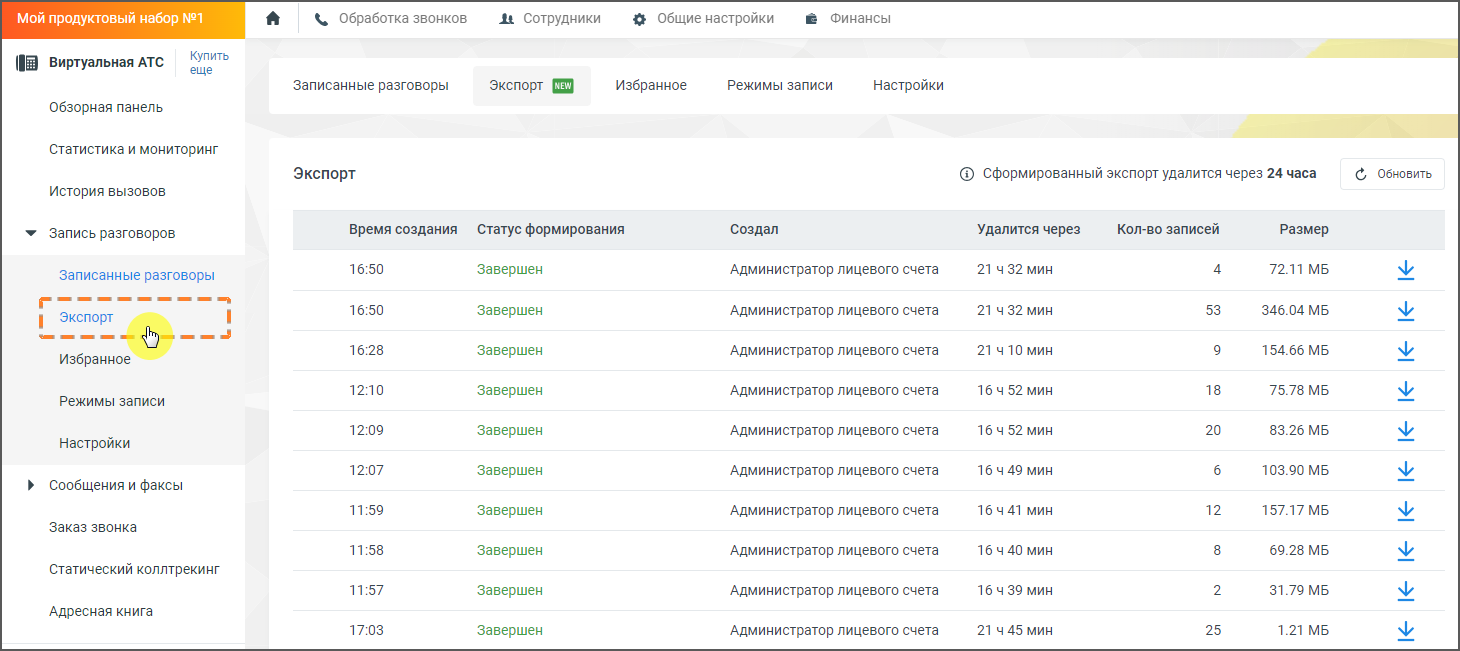This screenshot has width=1460, height=651.
Task: Download the 31.79 МБ export file
Action: pos(1405,590)
